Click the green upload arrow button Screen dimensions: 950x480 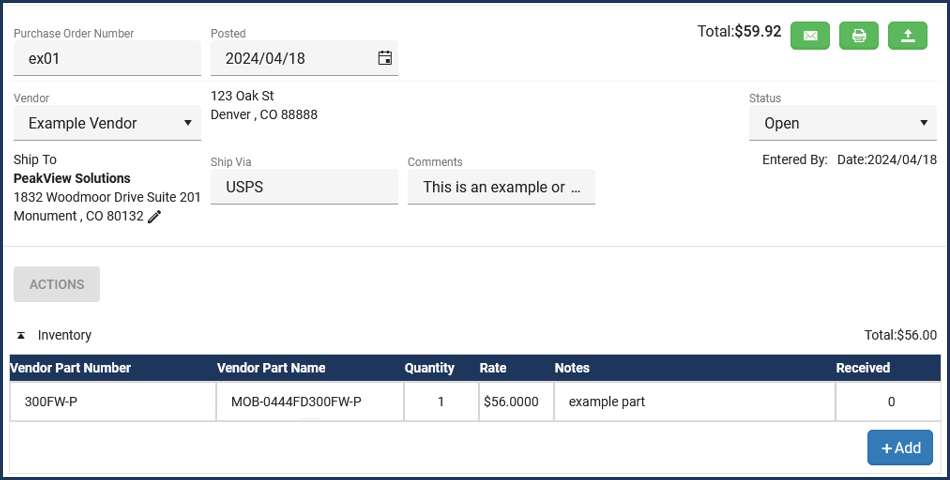pyautogui.click(x=908, y=36)
